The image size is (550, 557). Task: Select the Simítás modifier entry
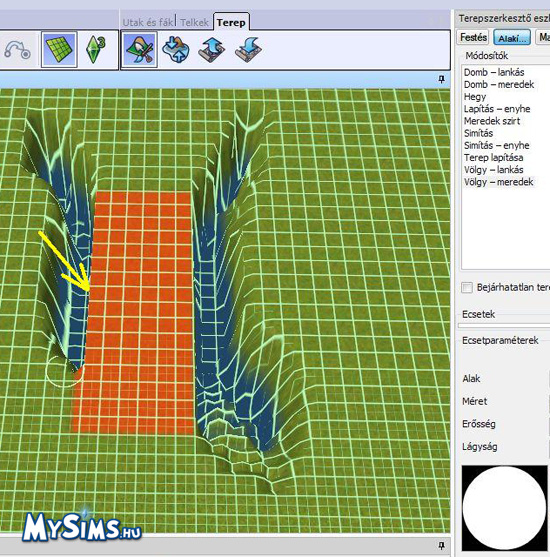pos(478,133)
